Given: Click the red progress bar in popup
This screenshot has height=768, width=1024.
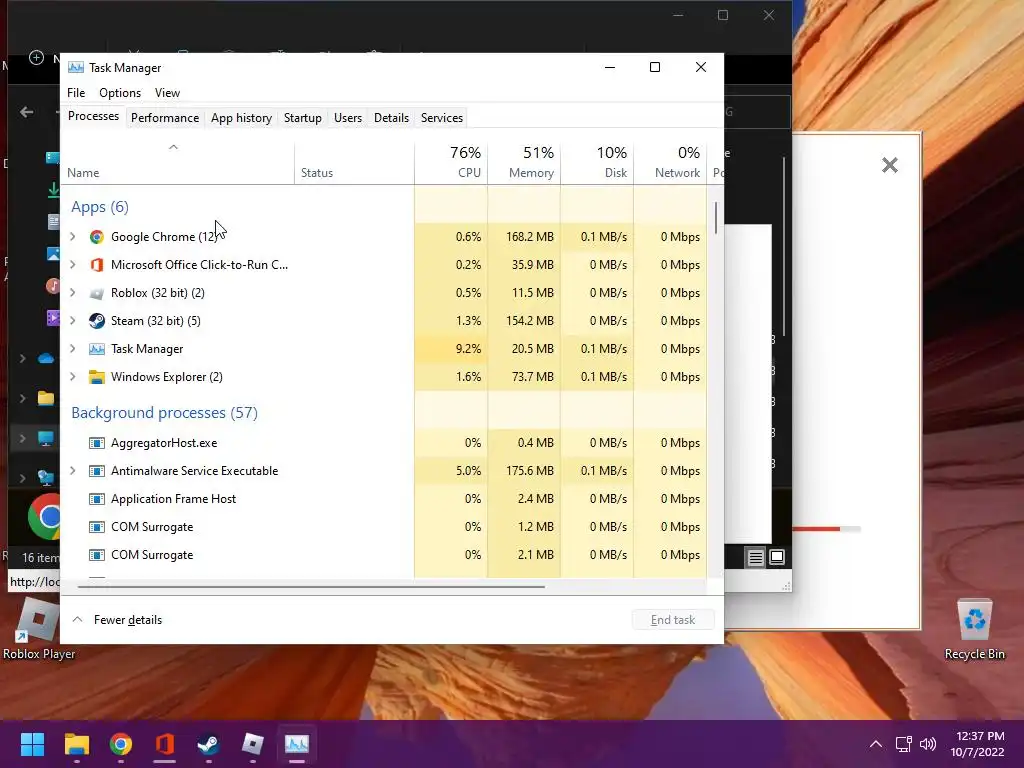Looking at the screenshot, I should 816,529.
